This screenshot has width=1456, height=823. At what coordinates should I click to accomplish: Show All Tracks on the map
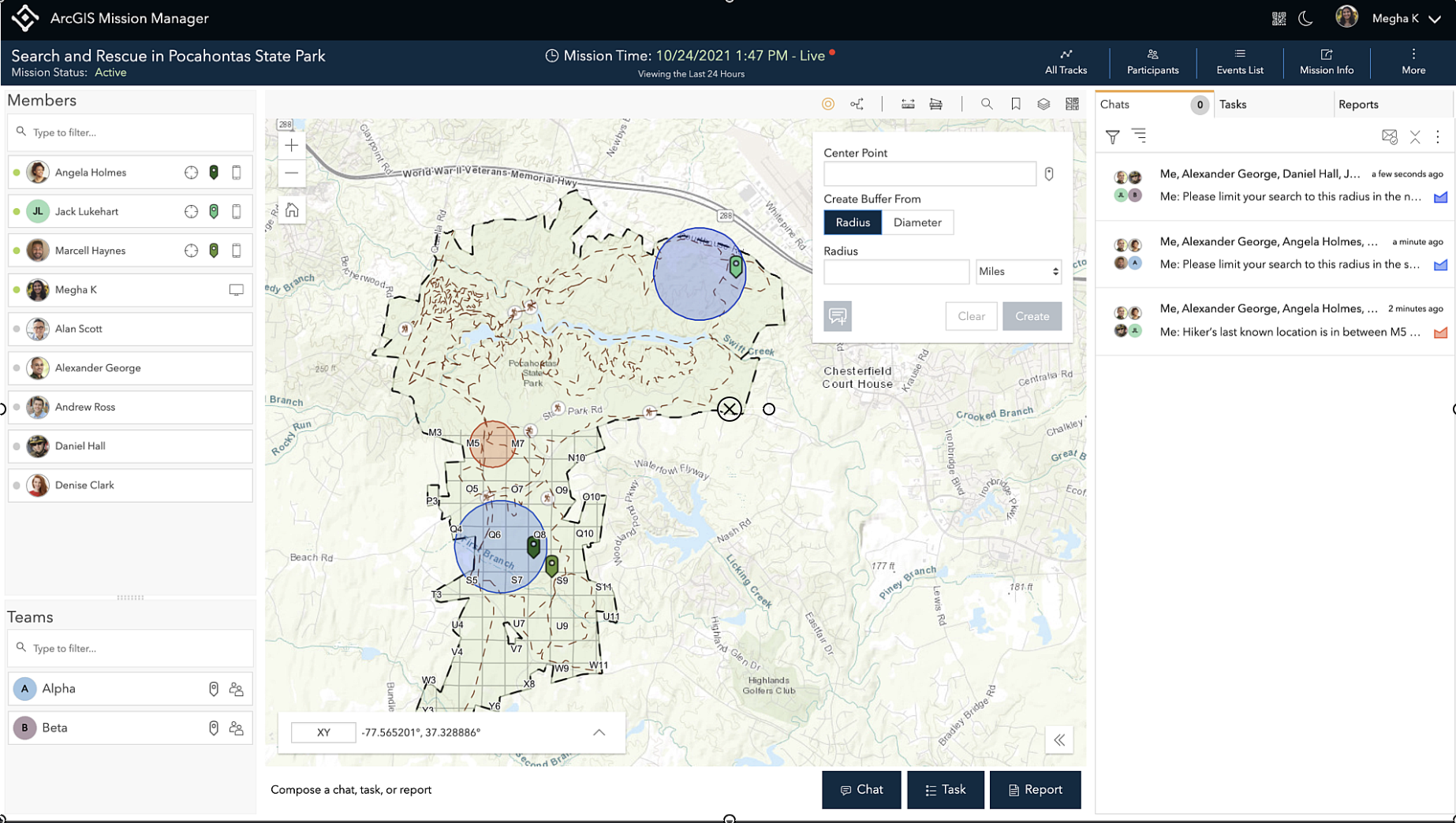1066,62
